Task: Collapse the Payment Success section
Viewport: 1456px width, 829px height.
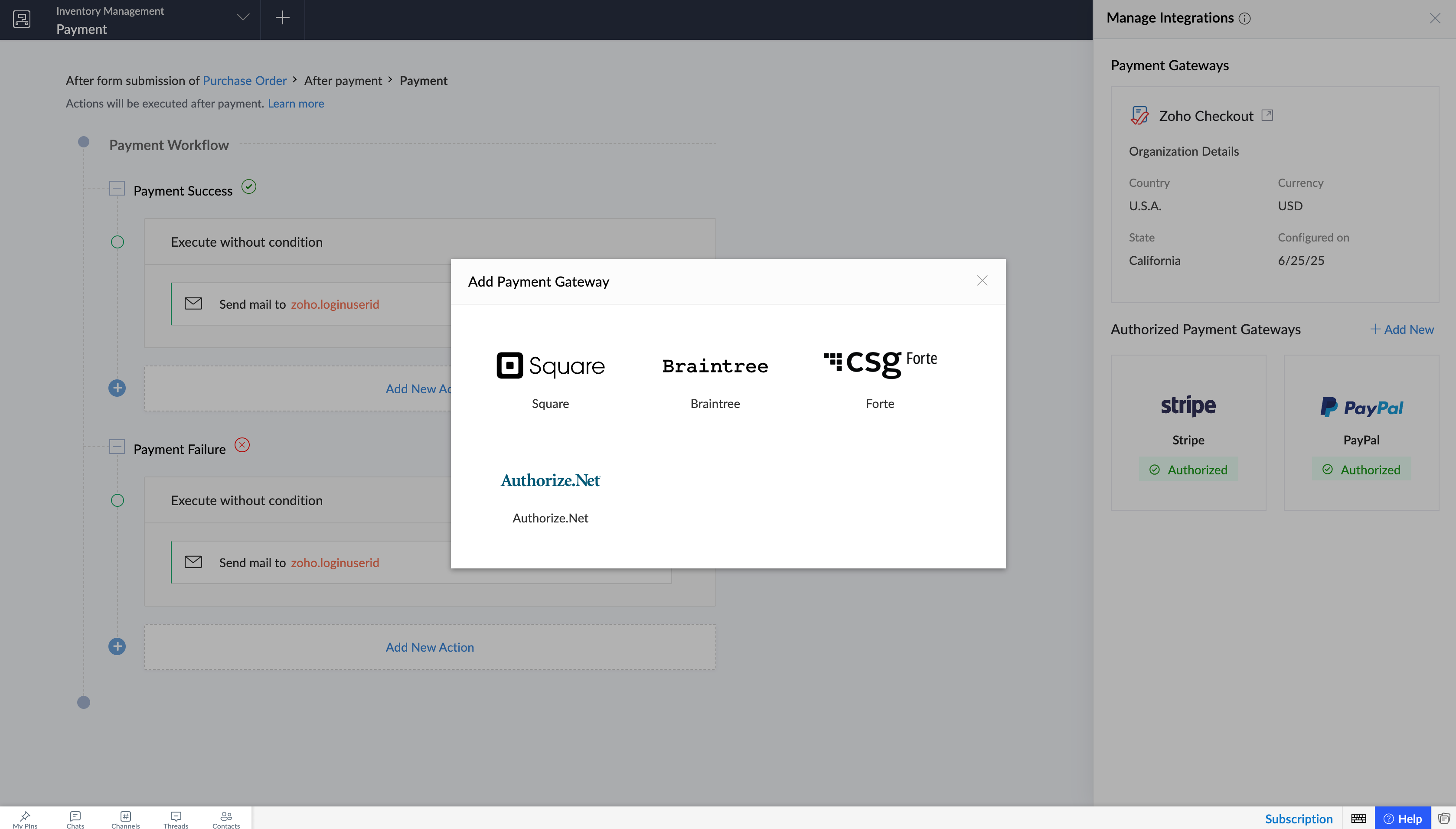Action: pos(117,189)
